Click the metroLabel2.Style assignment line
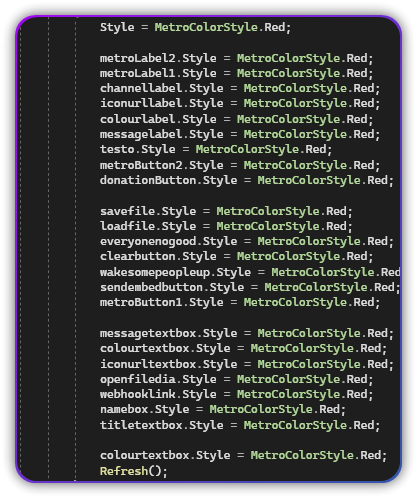 [x=236, y=58]
